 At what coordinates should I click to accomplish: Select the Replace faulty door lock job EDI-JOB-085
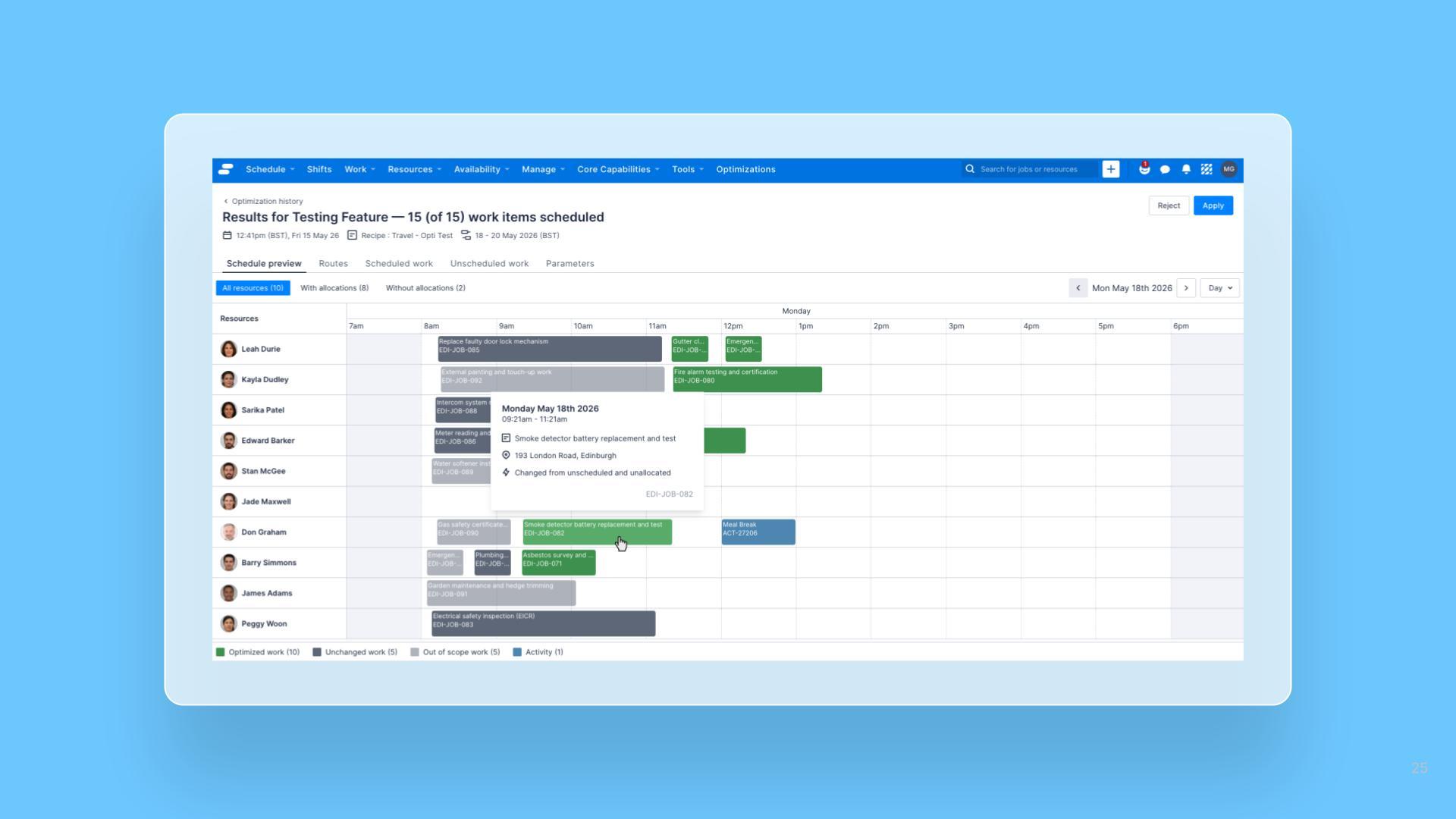(550, 349)
